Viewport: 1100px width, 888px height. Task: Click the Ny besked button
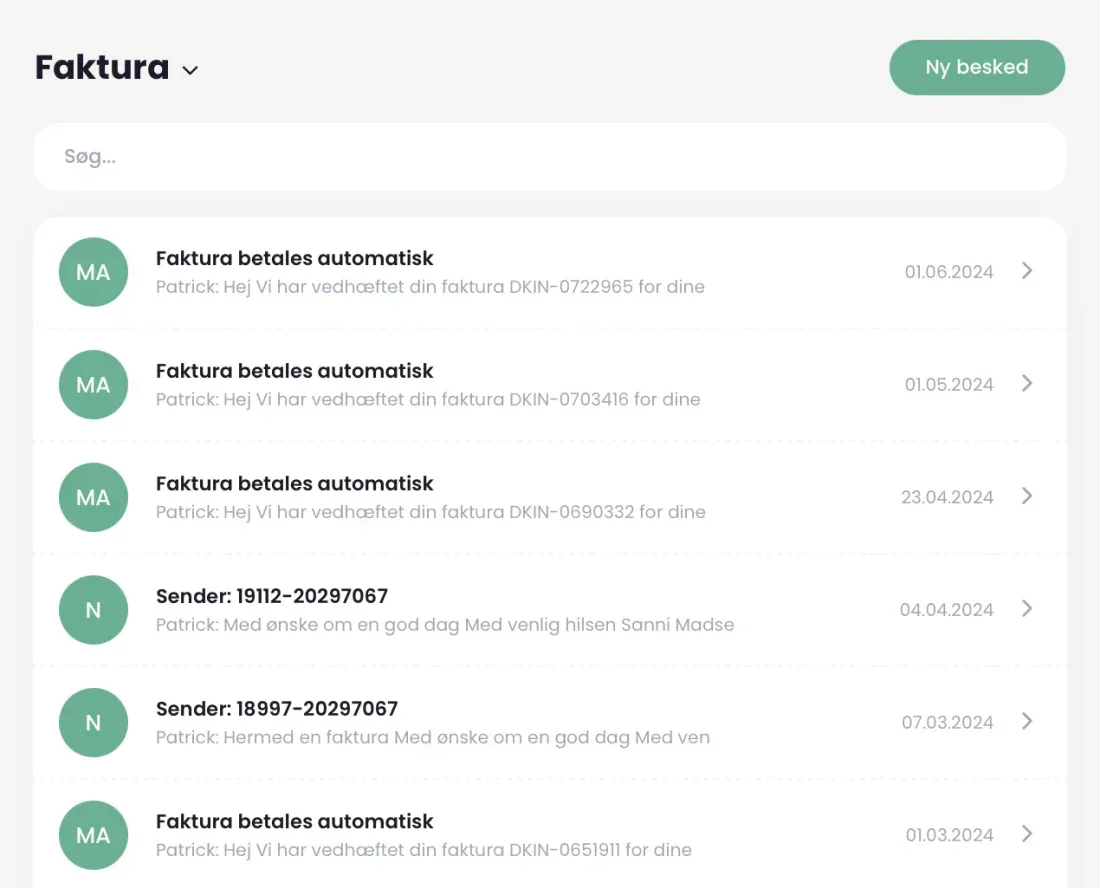[977, 67]
